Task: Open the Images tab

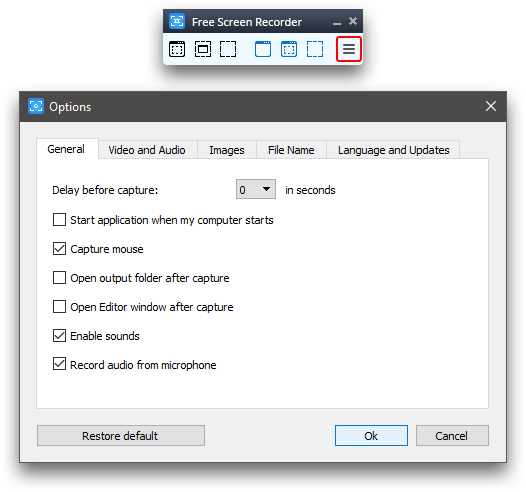Action: click(x=227, y=150)
